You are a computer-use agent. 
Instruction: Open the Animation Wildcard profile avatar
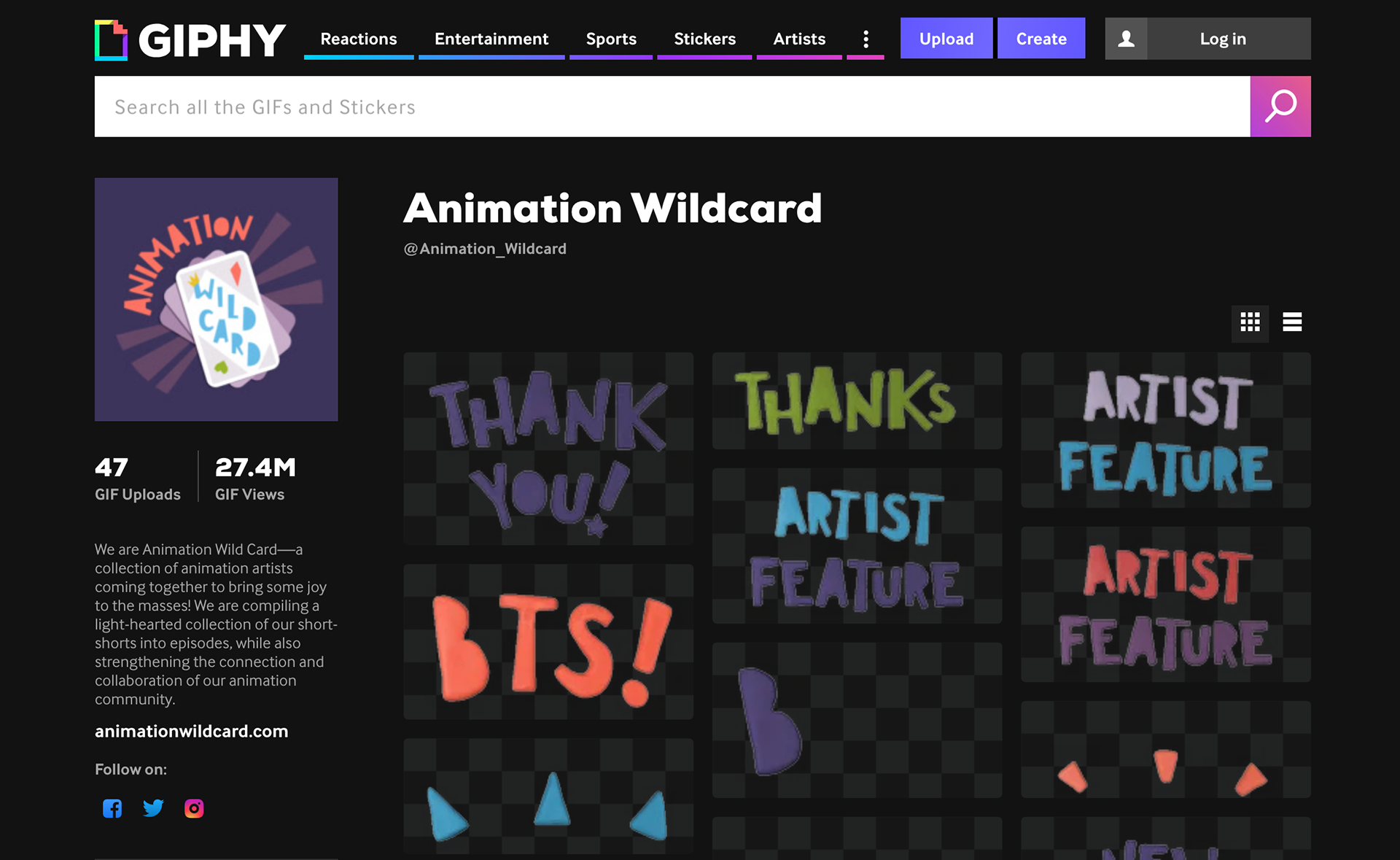pos(217,299)
